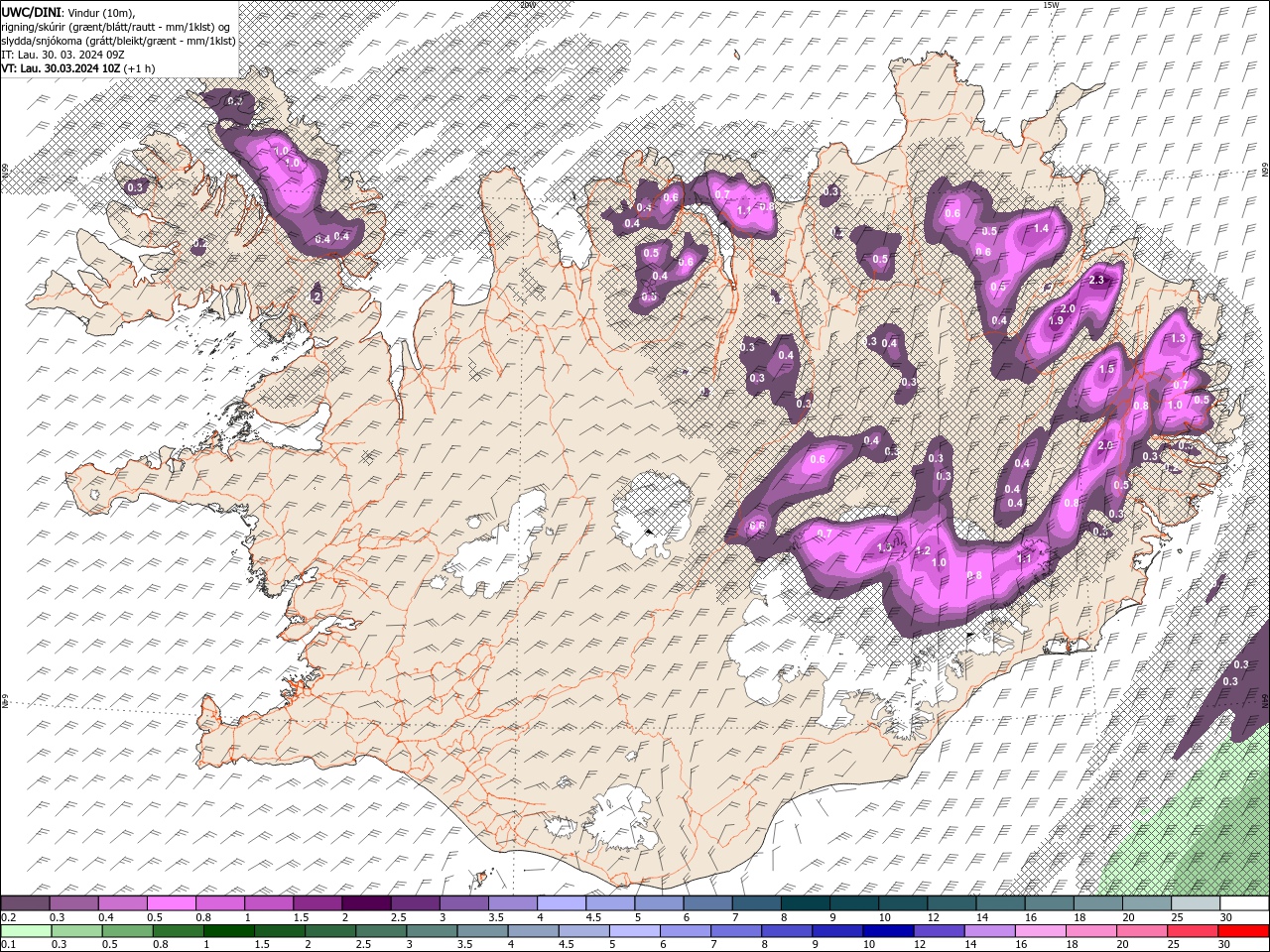Image resolution: width=1270 pixels, height=952 pixels.
Task: Click the bright pink 0.5 swatch, upper legend row
Action: point(171,903)
